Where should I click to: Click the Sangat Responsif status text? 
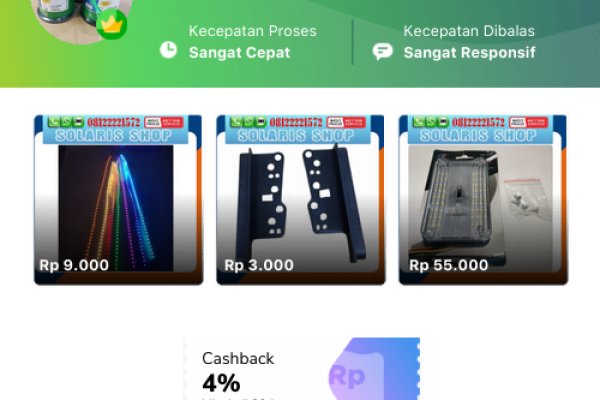470,53
